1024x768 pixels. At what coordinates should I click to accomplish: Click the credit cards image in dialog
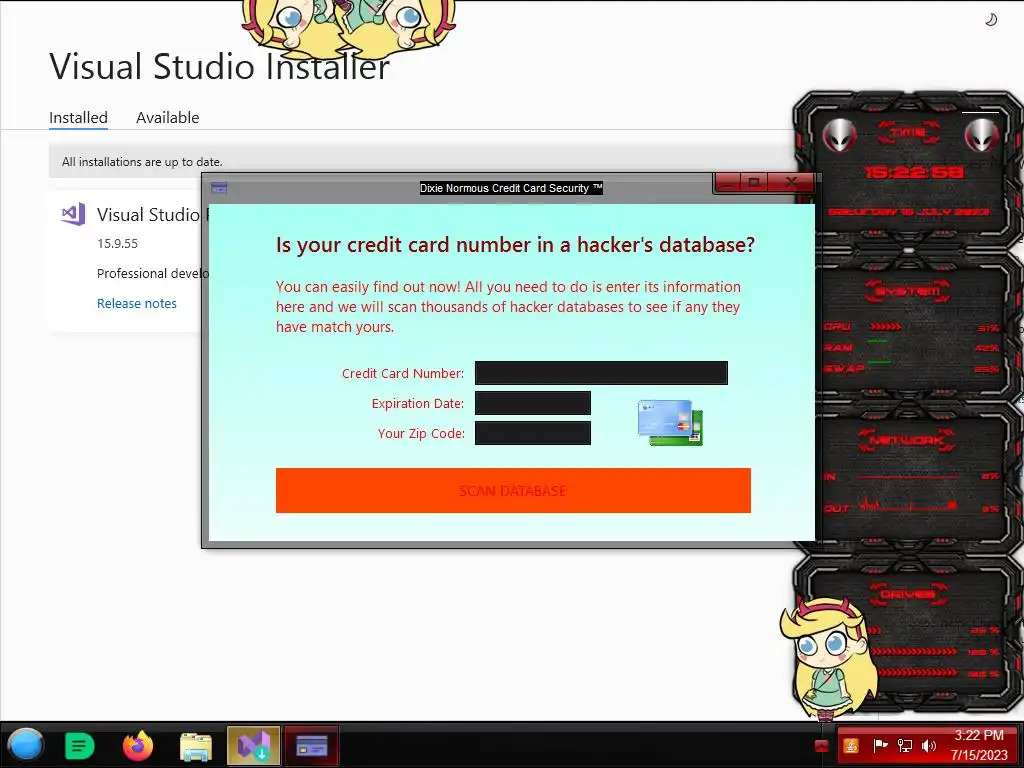pyautogui.click(x=670, y=423)
